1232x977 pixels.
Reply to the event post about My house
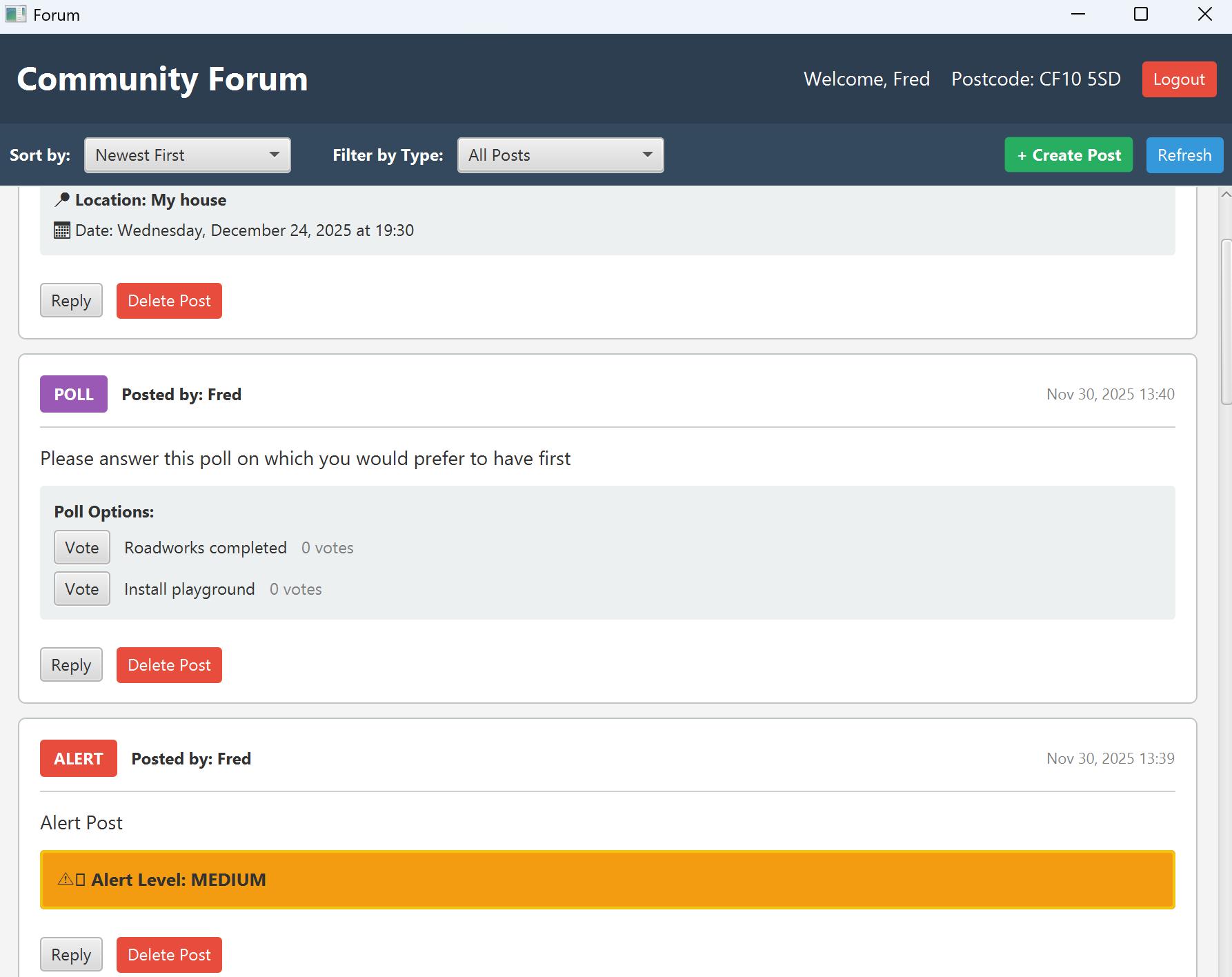tap(71, 300)
